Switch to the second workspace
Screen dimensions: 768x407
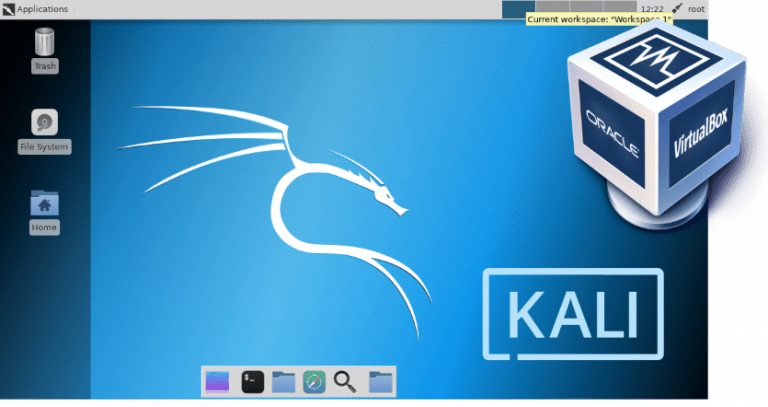click(552, 7)
